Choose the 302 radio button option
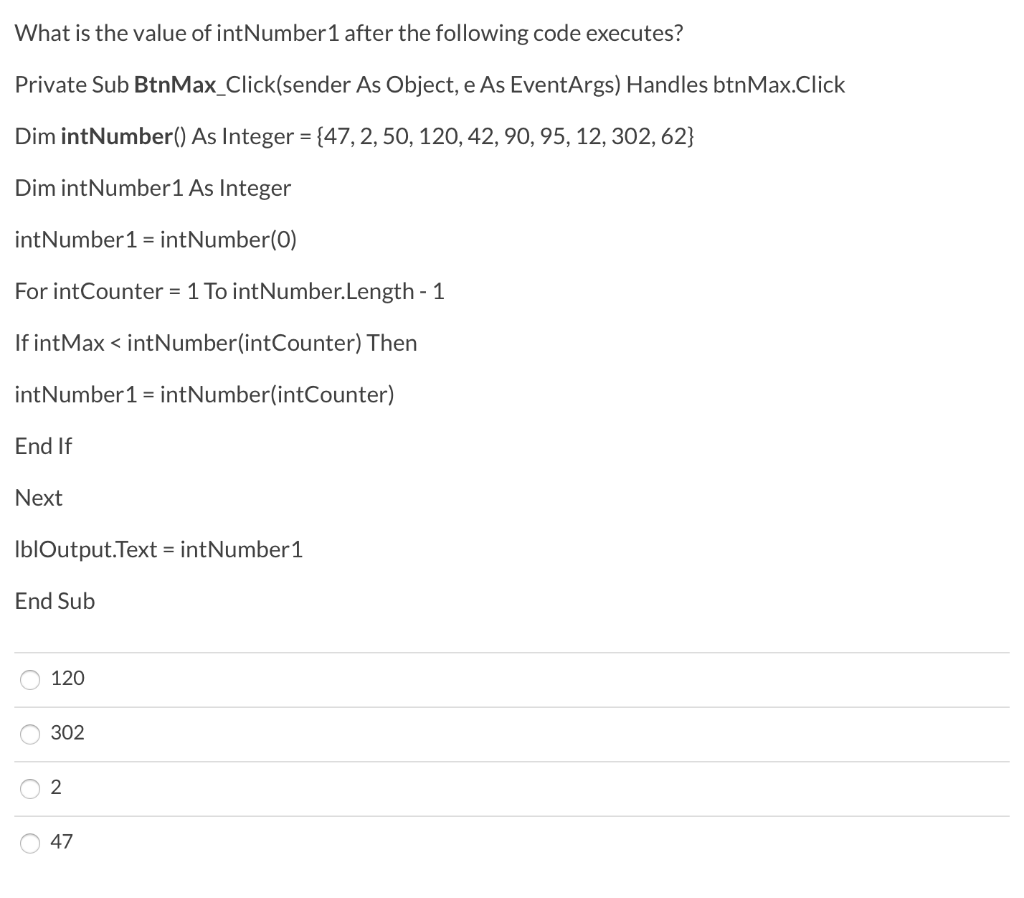 [x=30, y=734]
